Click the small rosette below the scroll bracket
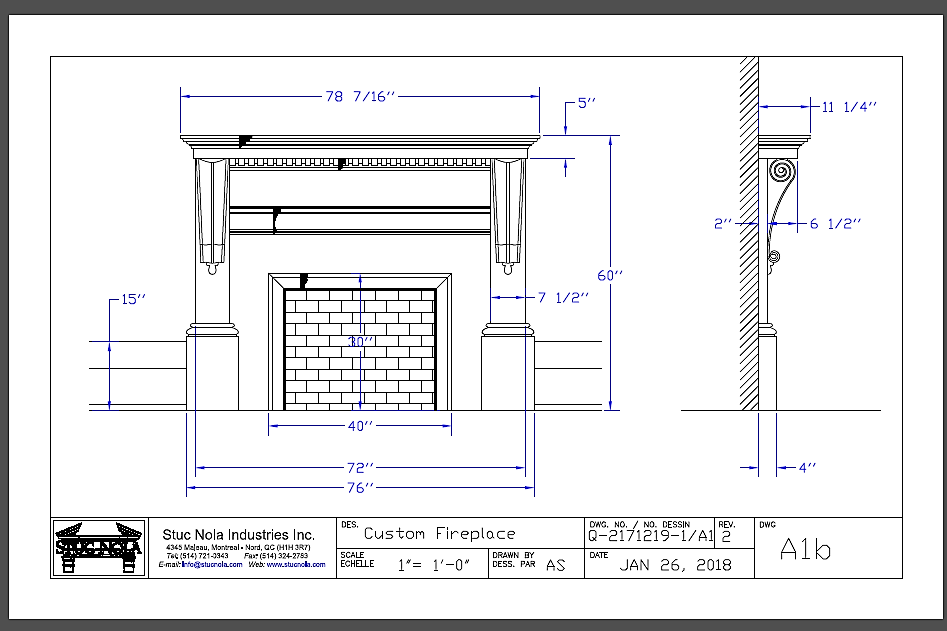 (774, 258)
